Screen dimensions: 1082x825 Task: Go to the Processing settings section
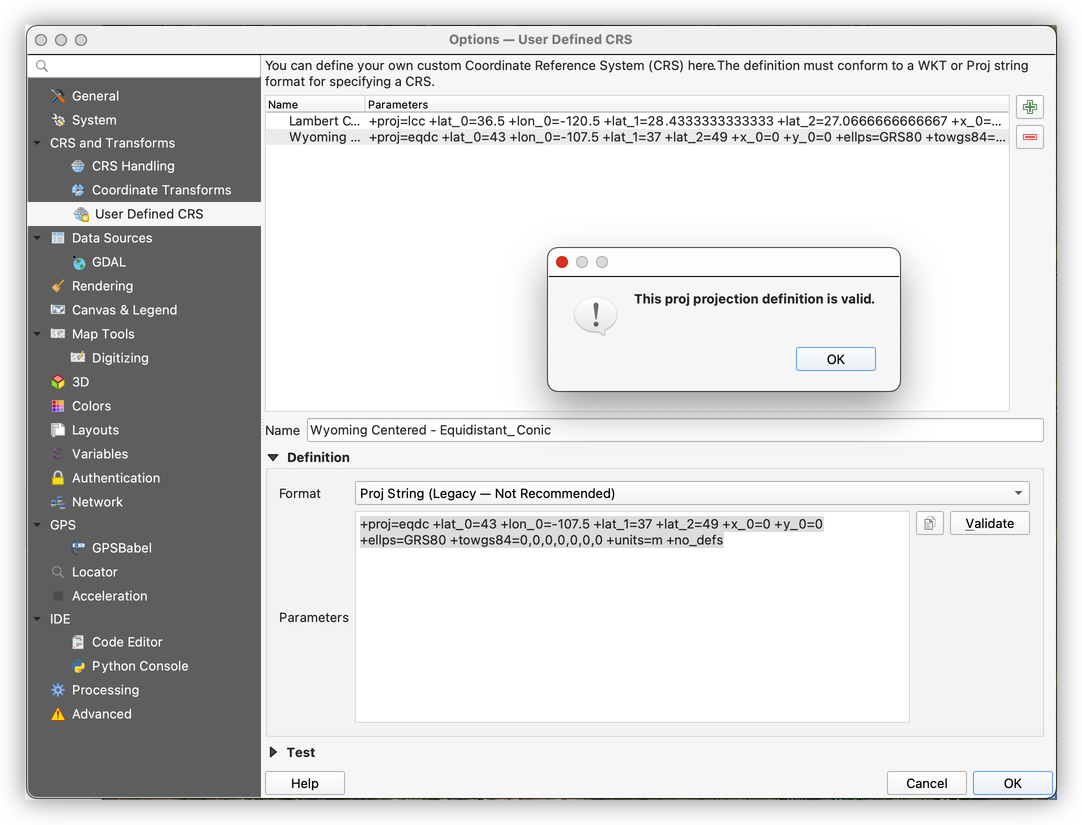(x=105, y=690)
